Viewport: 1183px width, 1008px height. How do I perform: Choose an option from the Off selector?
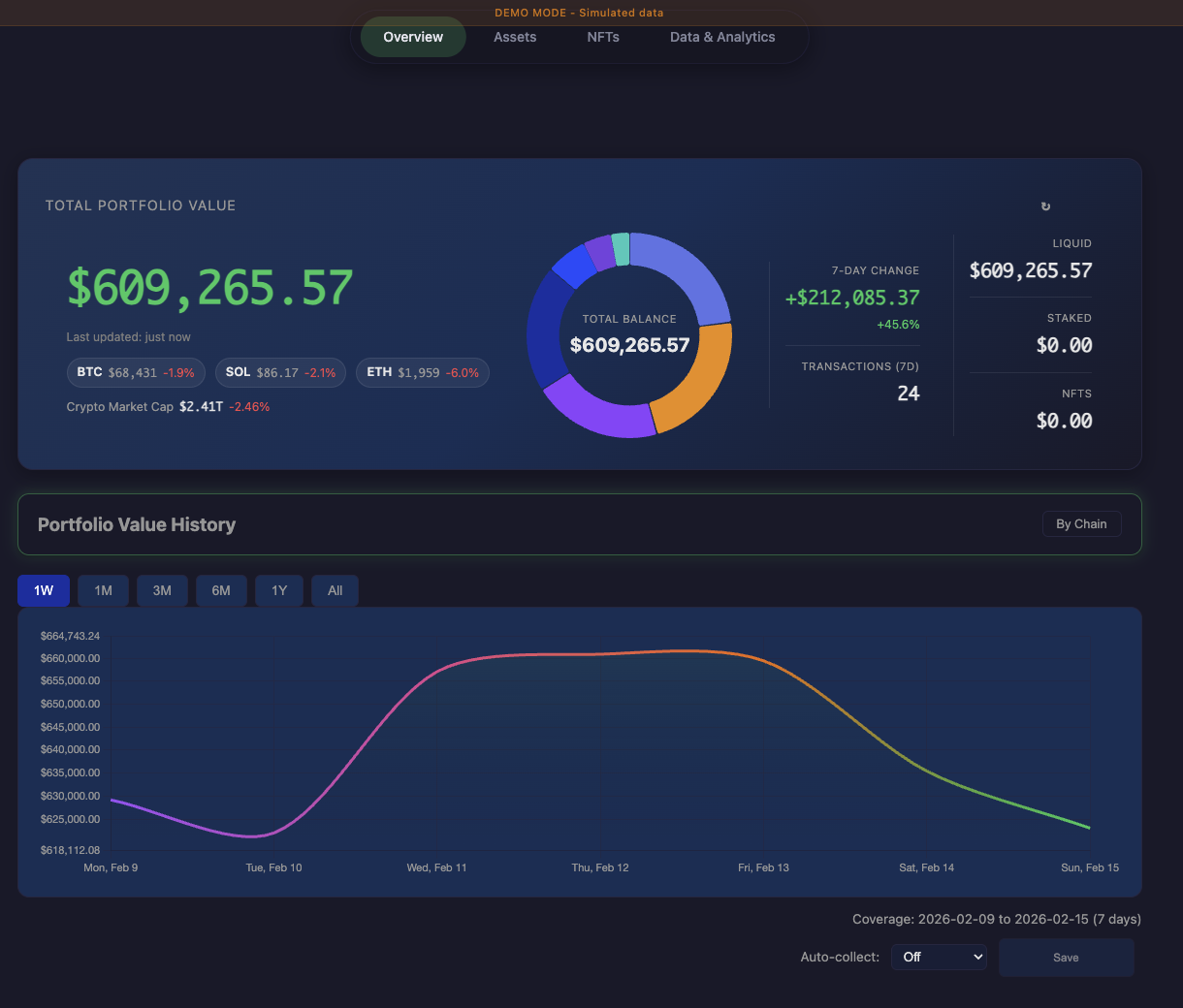click(x=939, y=957)
